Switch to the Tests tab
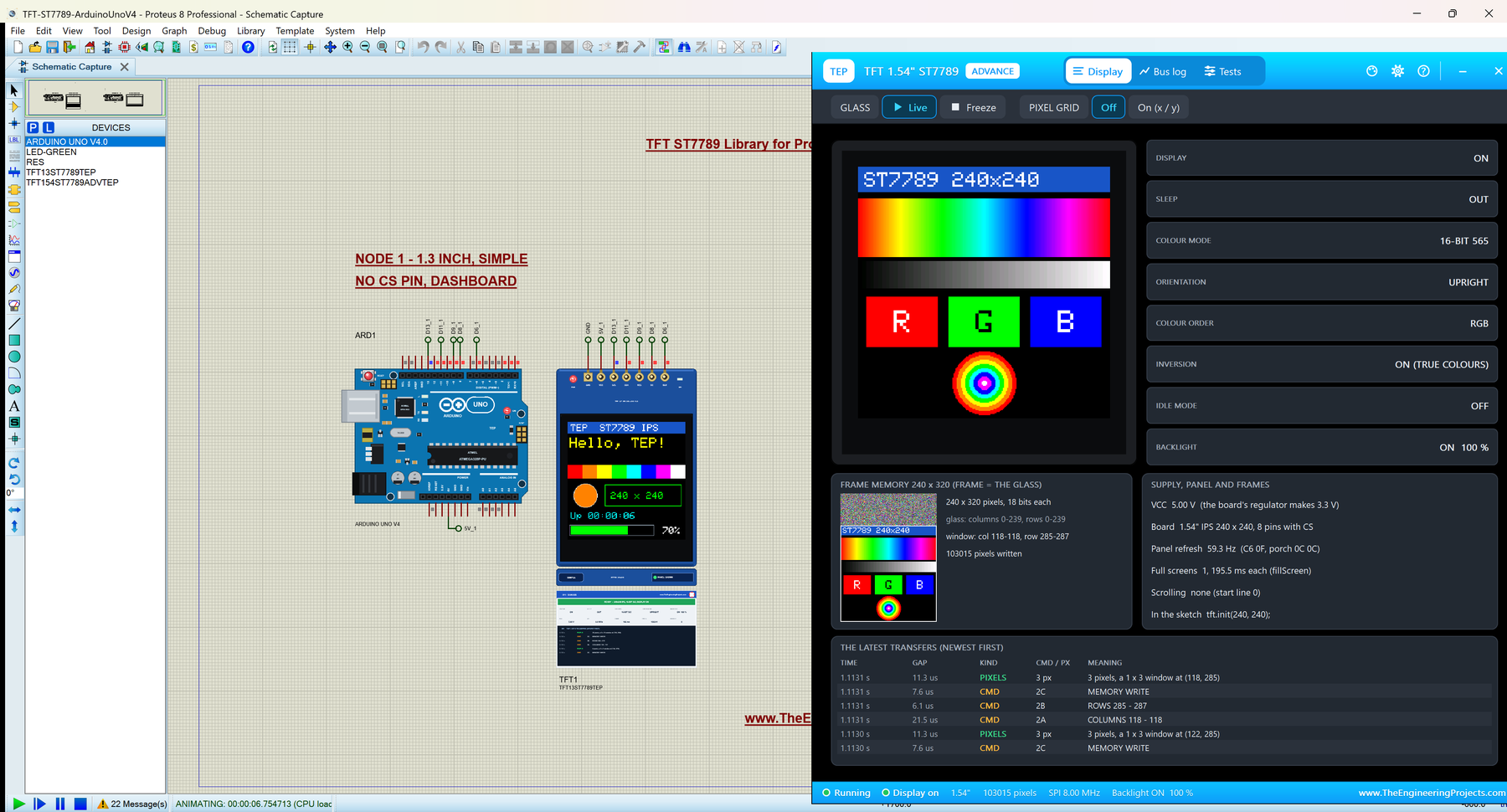This screenshot has width=1507, height=812. click(1222, 71)
